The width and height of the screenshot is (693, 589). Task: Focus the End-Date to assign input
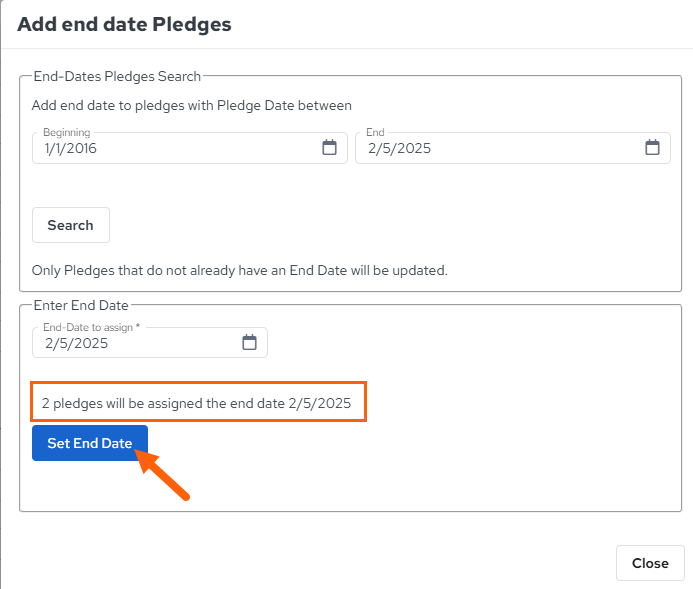coord(150,342)
